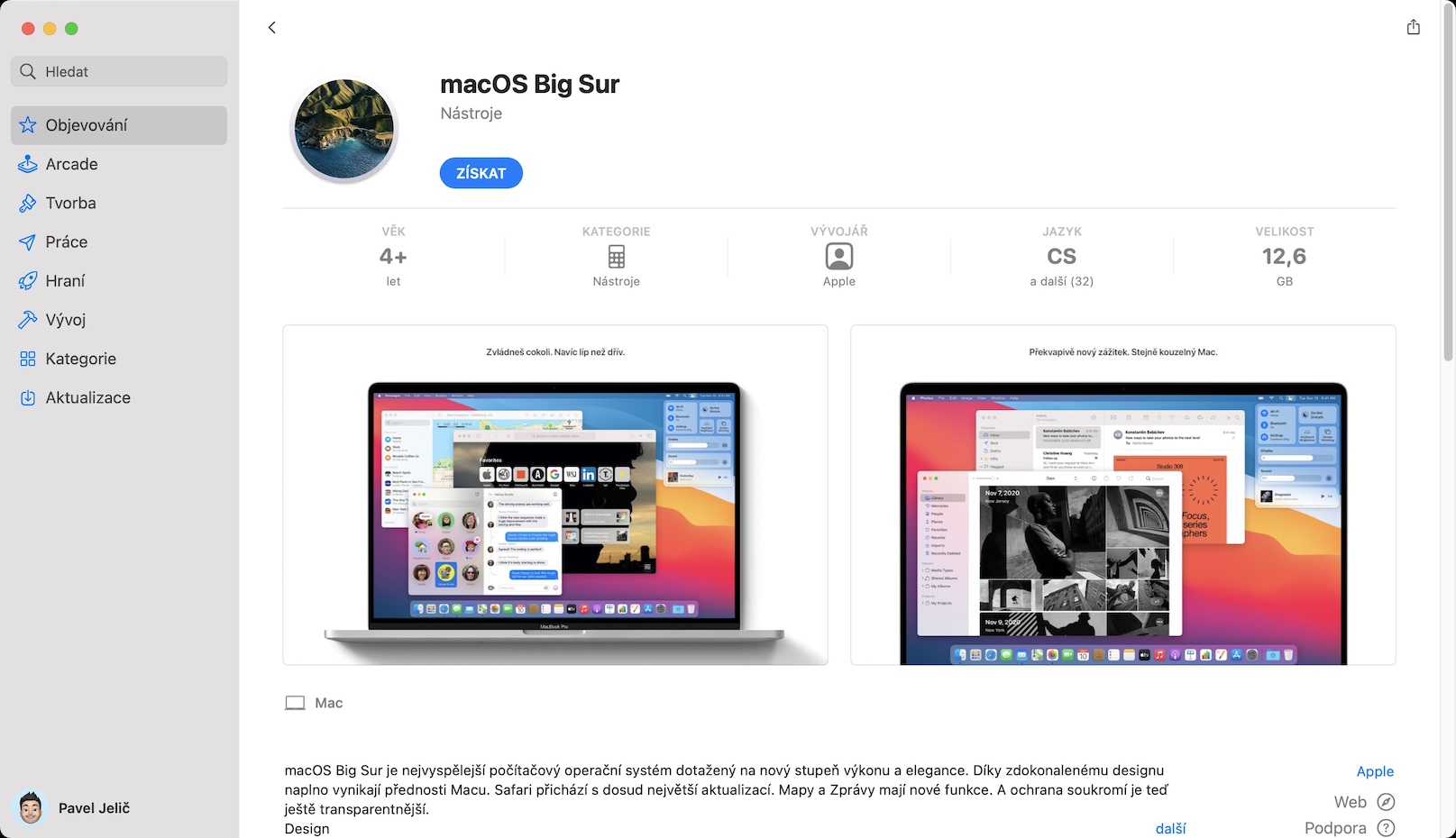Click the Apple developer person icon
The image size is (1456, 838).
coord(838,257)
